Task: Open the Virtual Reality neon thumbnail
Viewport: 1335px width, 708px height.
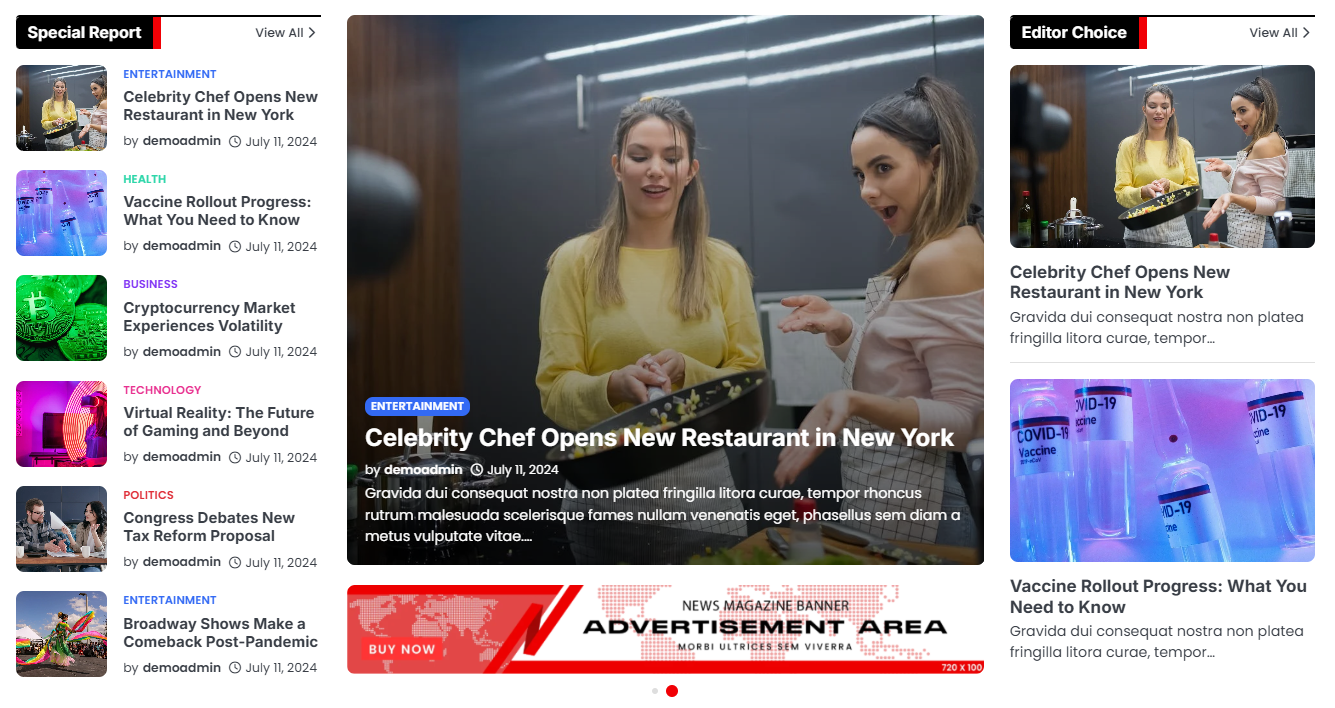Action: click(x=61, y=424)
